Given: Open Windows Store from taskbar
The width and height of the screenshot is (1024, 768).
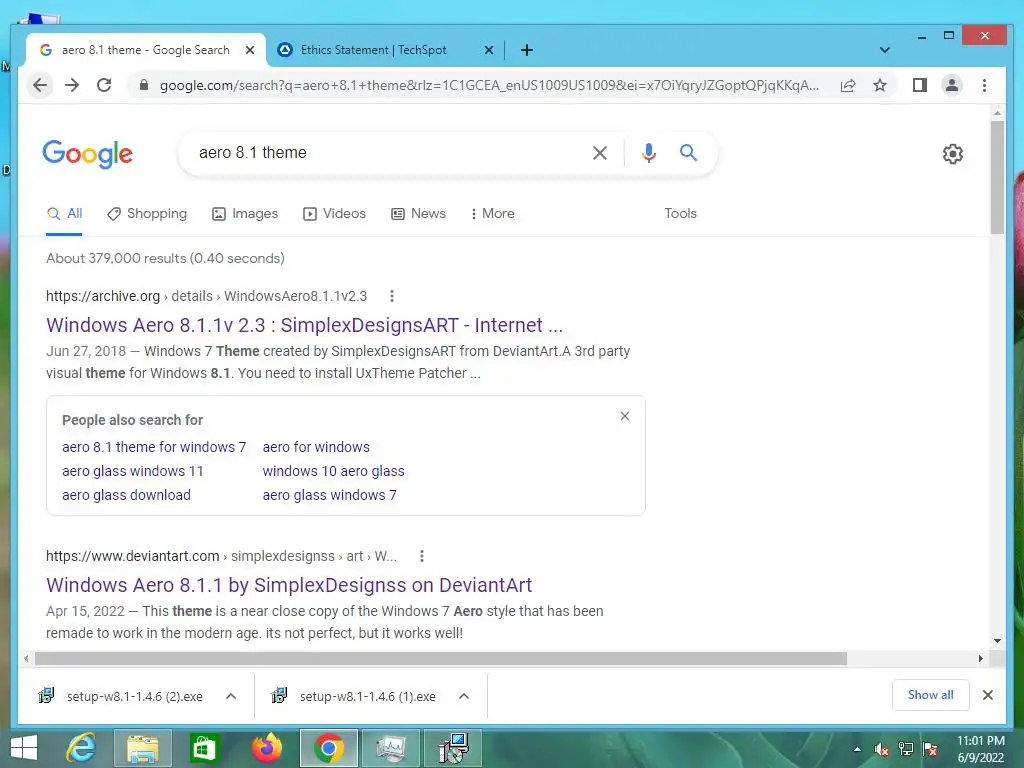Looking at the screenshot, I should click(203, 748).
